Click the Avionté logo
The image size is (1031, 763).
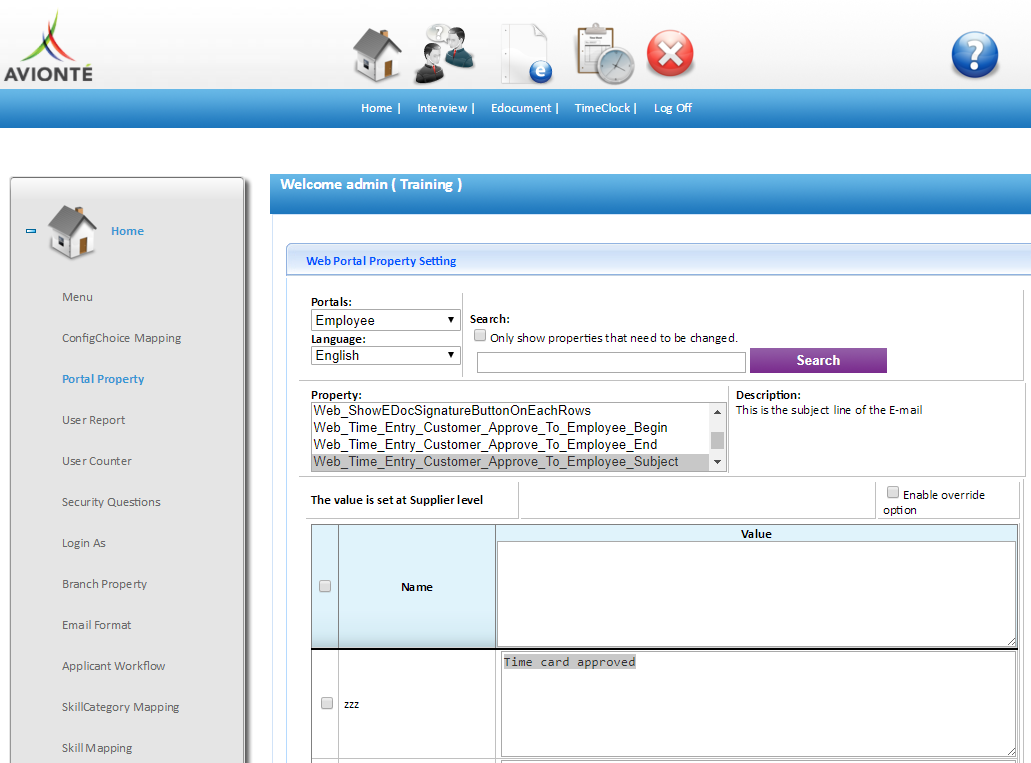49,47
